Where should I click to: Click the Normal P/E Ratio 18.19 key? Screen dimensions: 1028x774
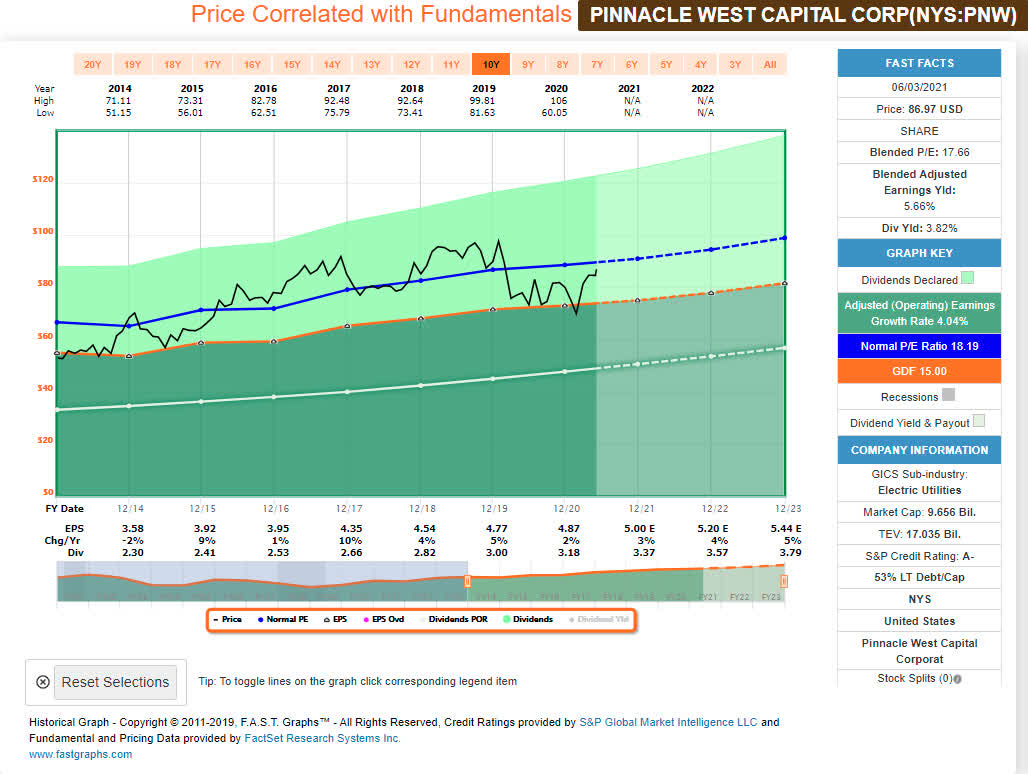[919, 346]
